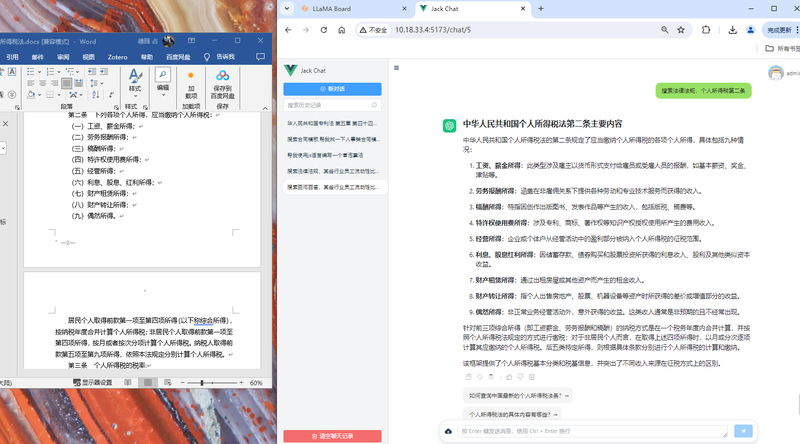Open the styles pane dialog launcher
The width and height of the screenshot is (800, 444).
[x=145, y=107]
